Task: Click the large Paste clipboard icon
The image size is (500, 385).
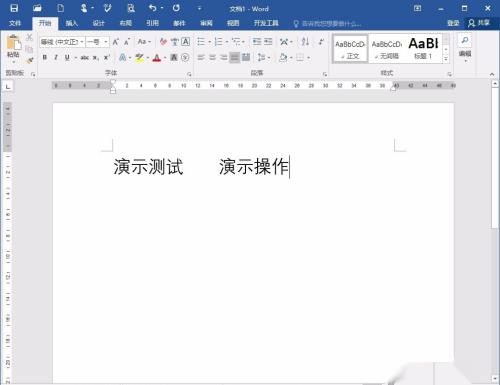Action: pos(13,43)
